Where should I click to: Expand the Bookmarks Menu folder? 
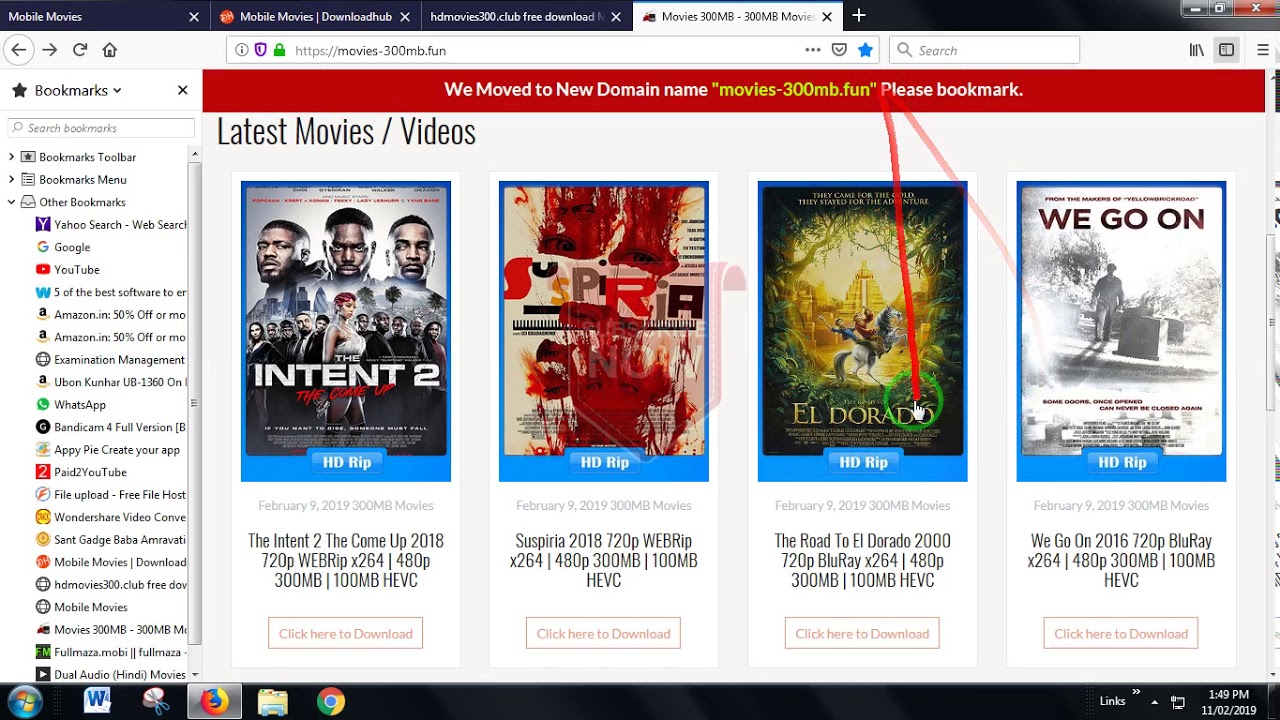tap(11, 180)
